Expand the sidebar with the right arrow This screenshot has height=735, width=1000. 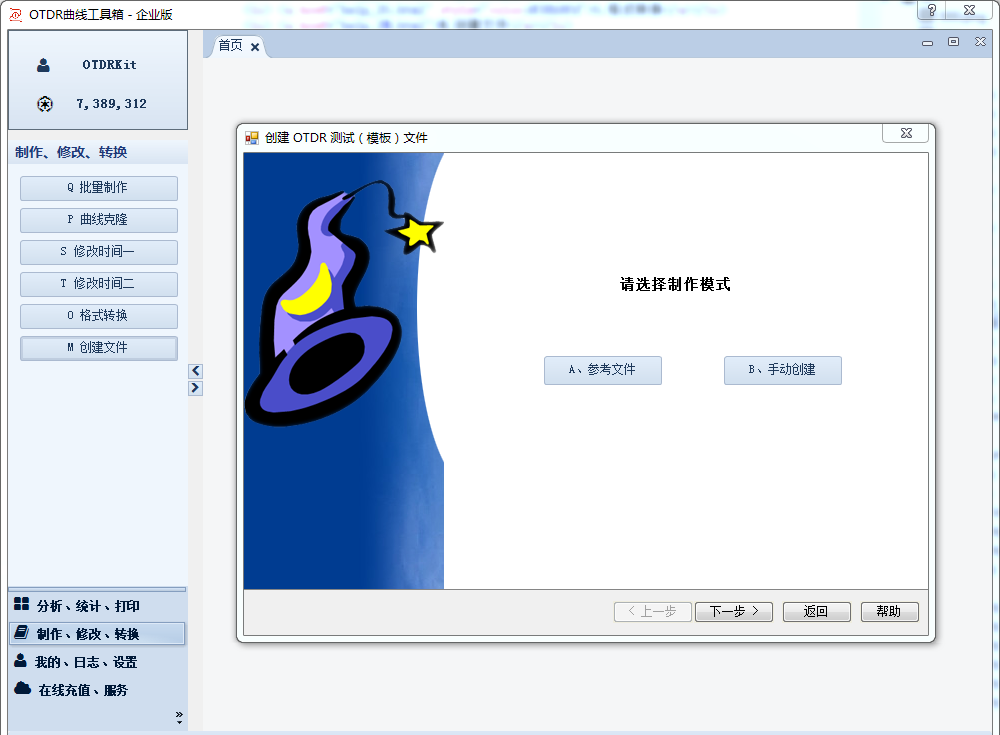[195, 388]
